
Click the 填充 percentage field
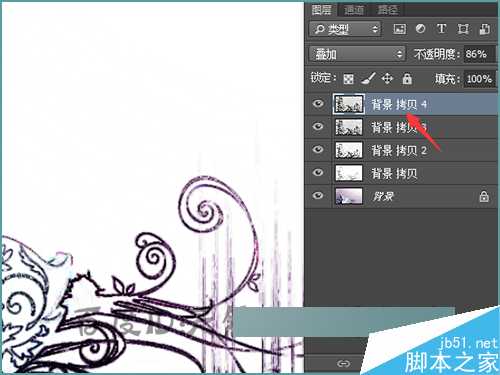[479, 79]
